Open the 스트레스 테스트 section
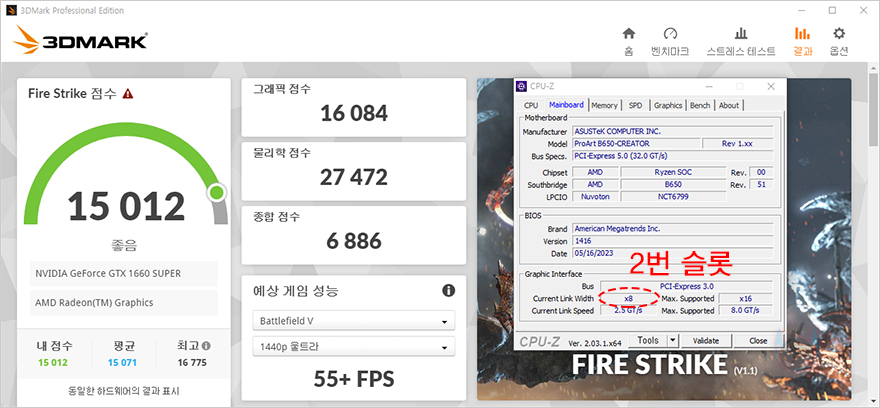The width and height of the screenshot is (880, 408). click(741, 41)
